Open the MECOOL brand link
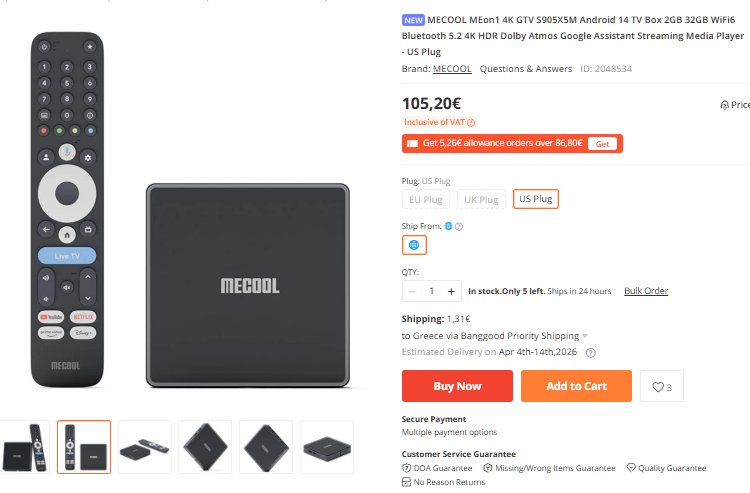Viewport: 750px width, 493px height. click(452, 69)
